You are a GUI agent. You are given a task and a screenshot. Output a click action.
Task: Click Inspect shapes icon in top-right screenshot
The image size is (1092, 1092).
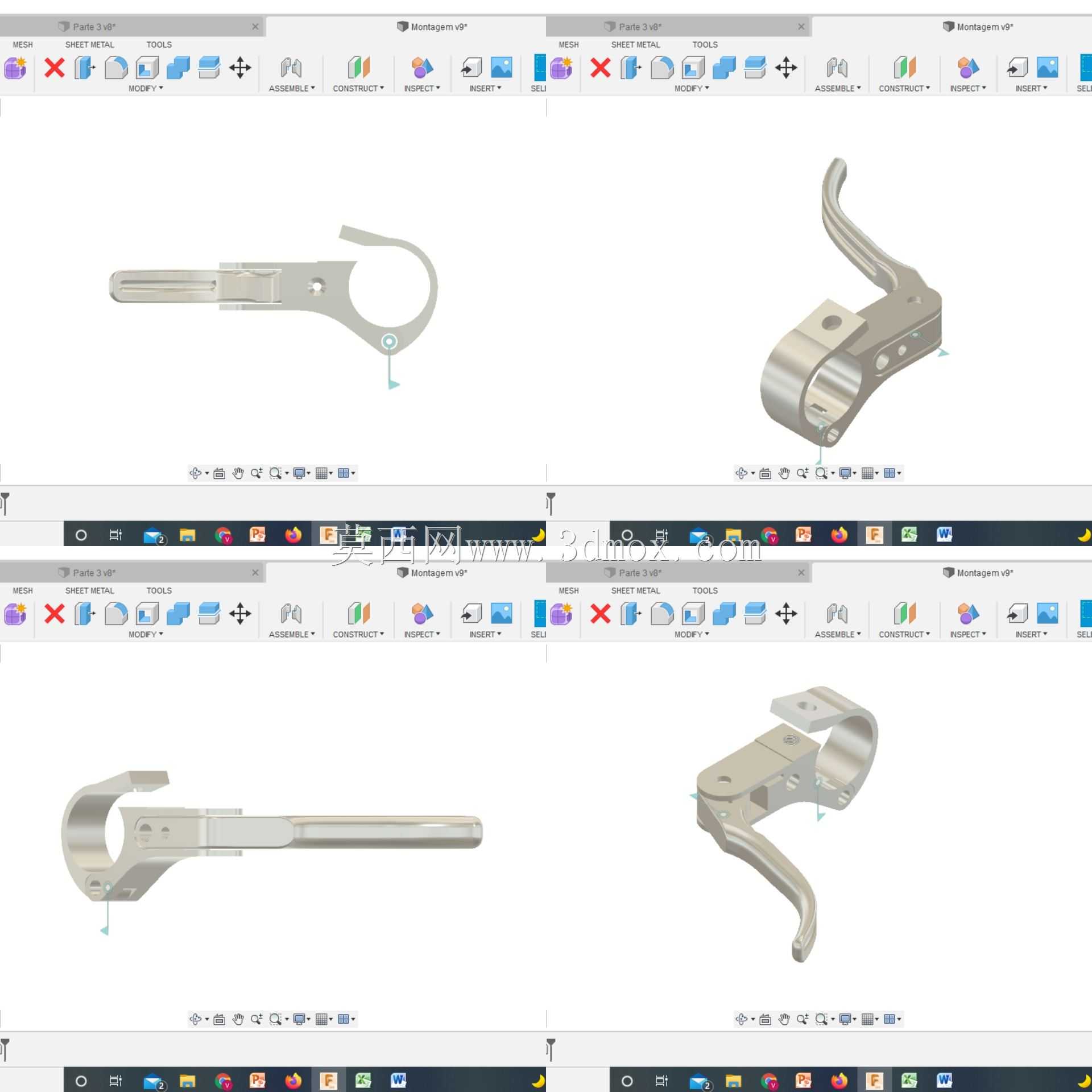(968, 68)
